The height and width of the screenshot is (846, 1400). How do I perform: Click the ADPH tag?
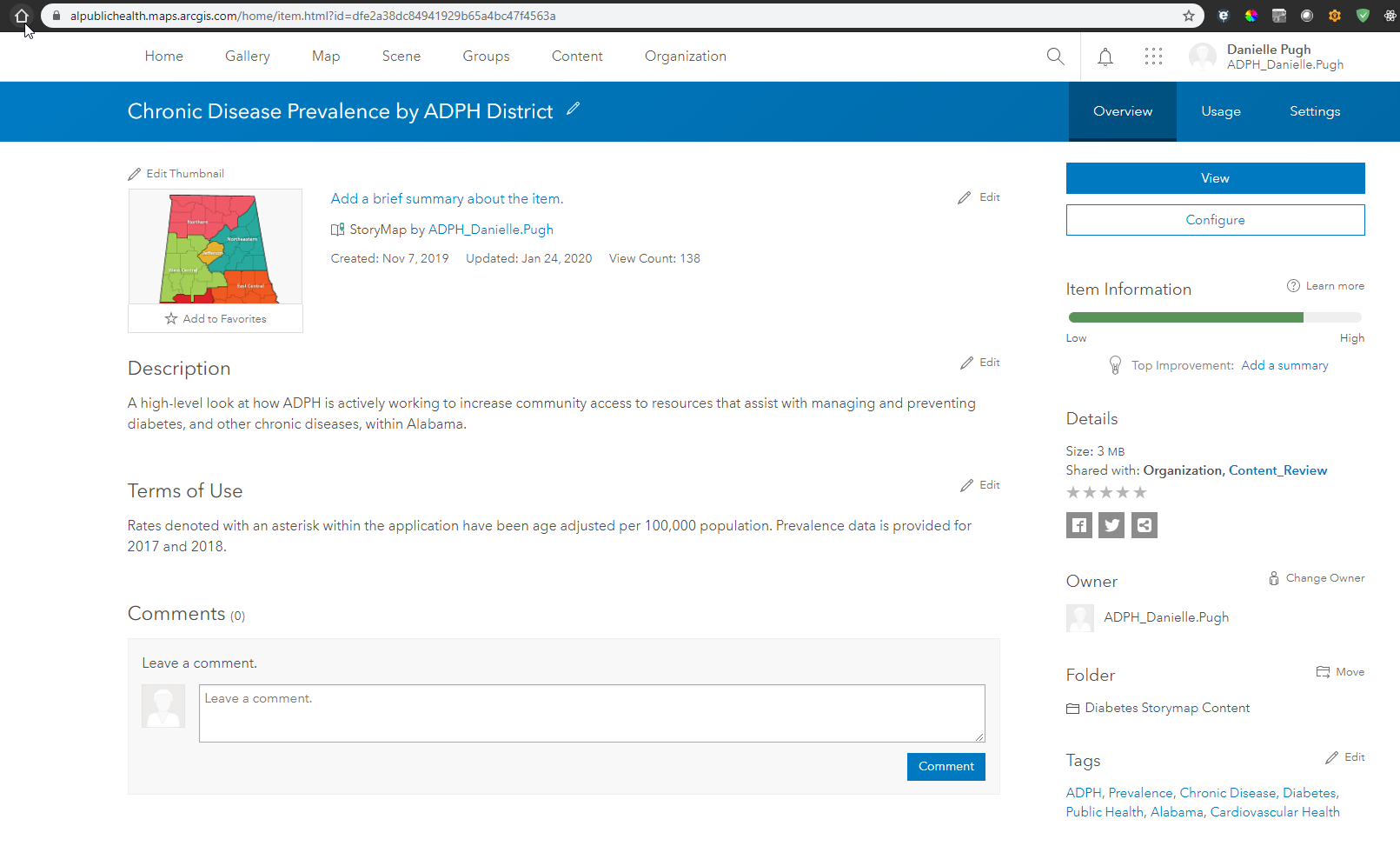click(x=1084, y=793)
